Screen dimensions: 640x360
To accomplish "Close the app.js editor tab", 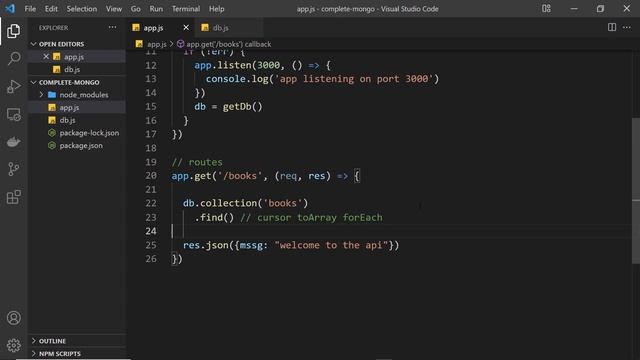I will 186,27.
